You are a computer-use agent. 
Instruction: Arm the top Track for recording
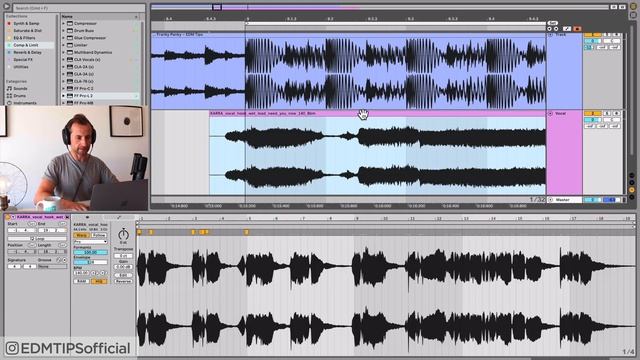point(616,35)
